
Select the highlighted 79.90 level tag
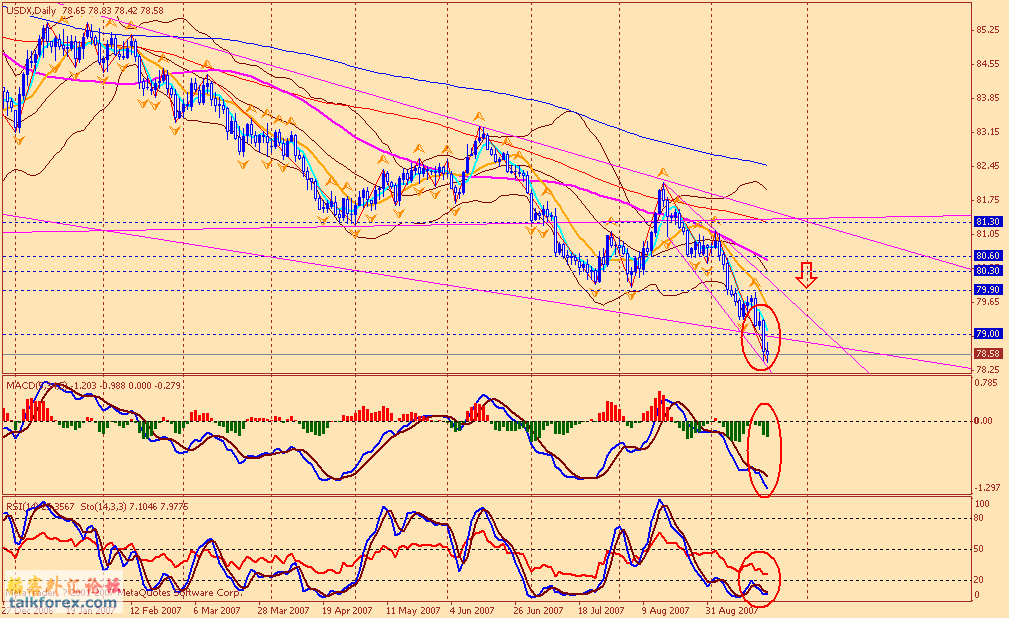pyautogui.click(x=988, y=290)
